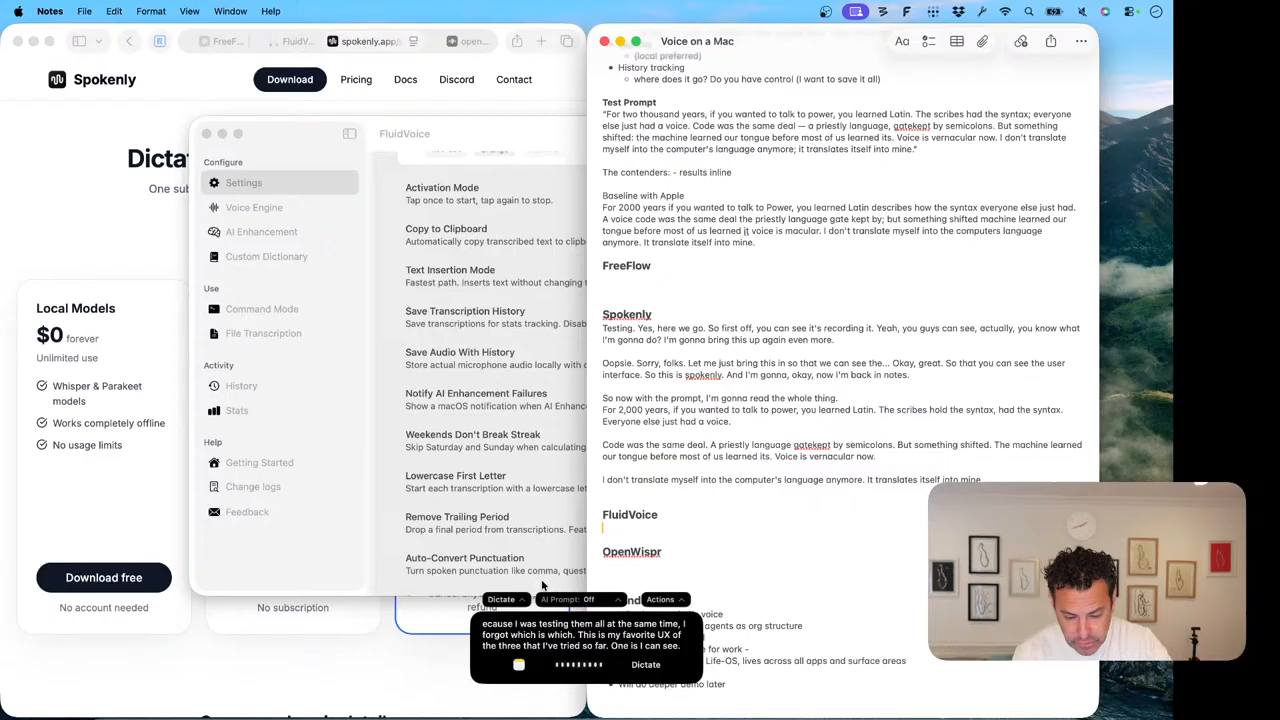Open the Contact link

[x=514, y=79]
